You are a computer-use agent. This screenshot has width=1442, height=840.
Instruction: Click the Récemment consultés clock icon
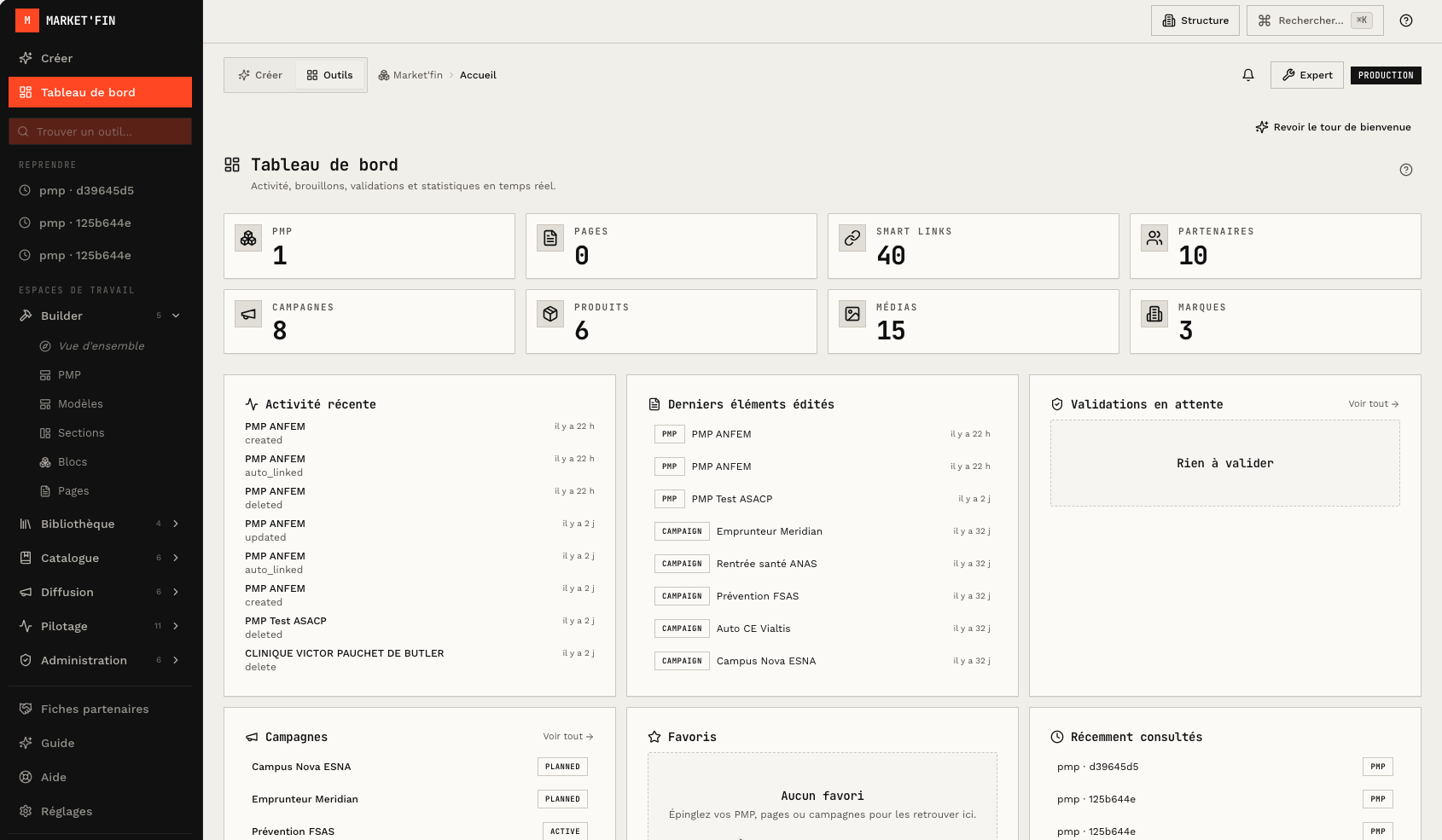pos(1057,737)
